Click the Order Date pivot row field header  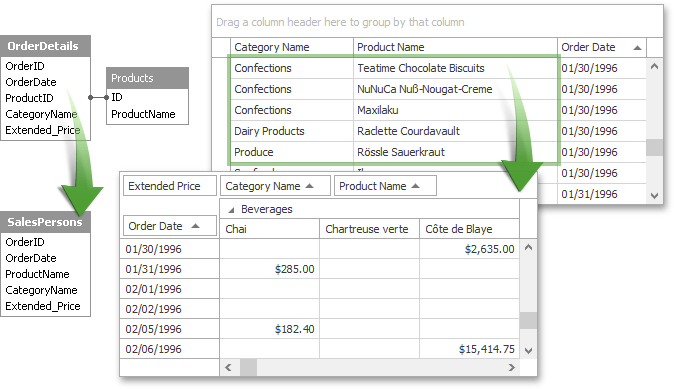pyautogui.click(x=169, y=226)
